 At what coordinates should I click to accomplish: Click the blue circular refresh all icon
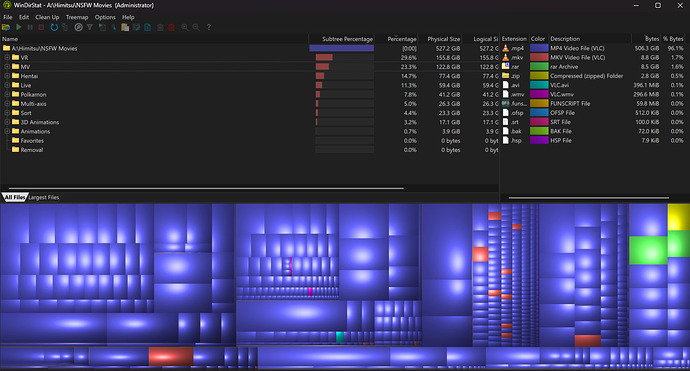pyautogui.click(x=54, y=27)
